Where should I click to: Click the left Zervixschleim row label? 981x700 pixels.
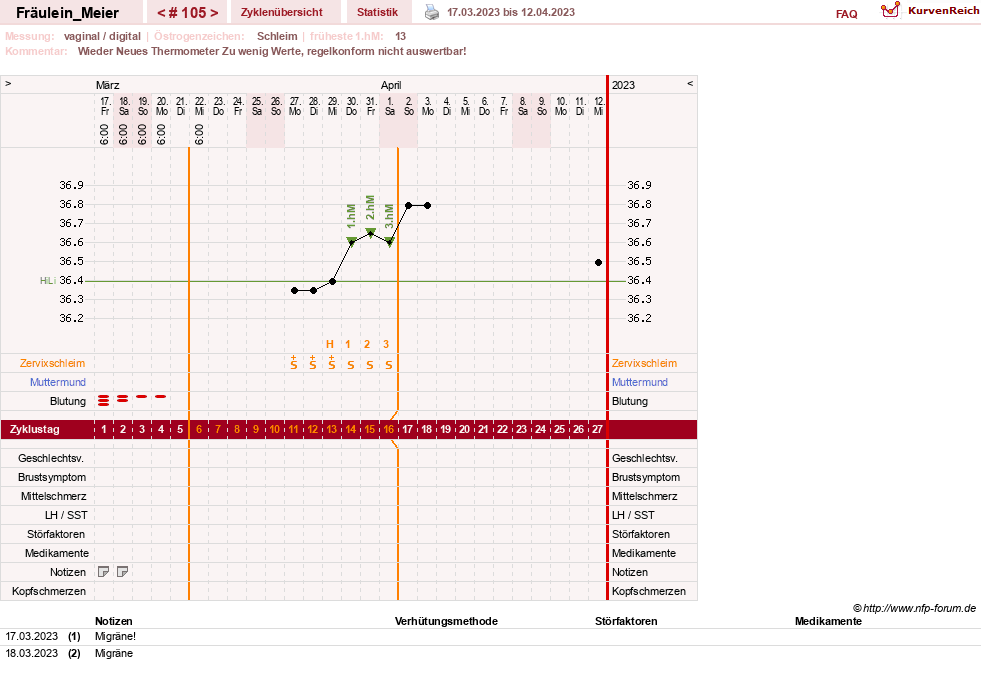click(x=52, y=363)
